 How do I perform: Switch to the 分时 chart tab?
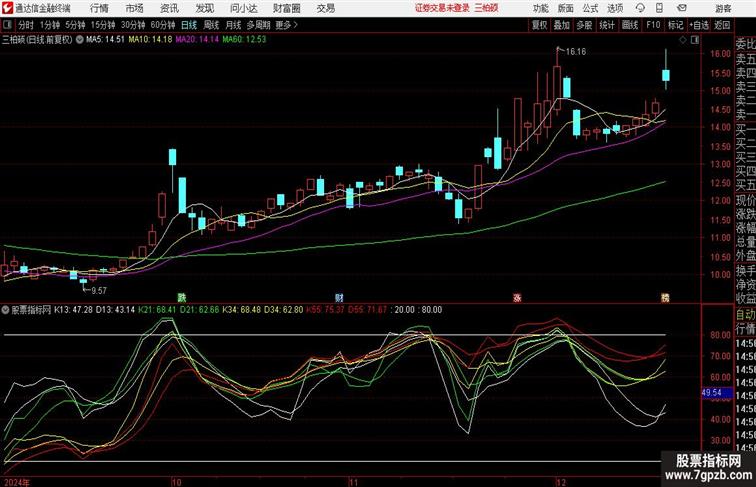coord(26,25)
